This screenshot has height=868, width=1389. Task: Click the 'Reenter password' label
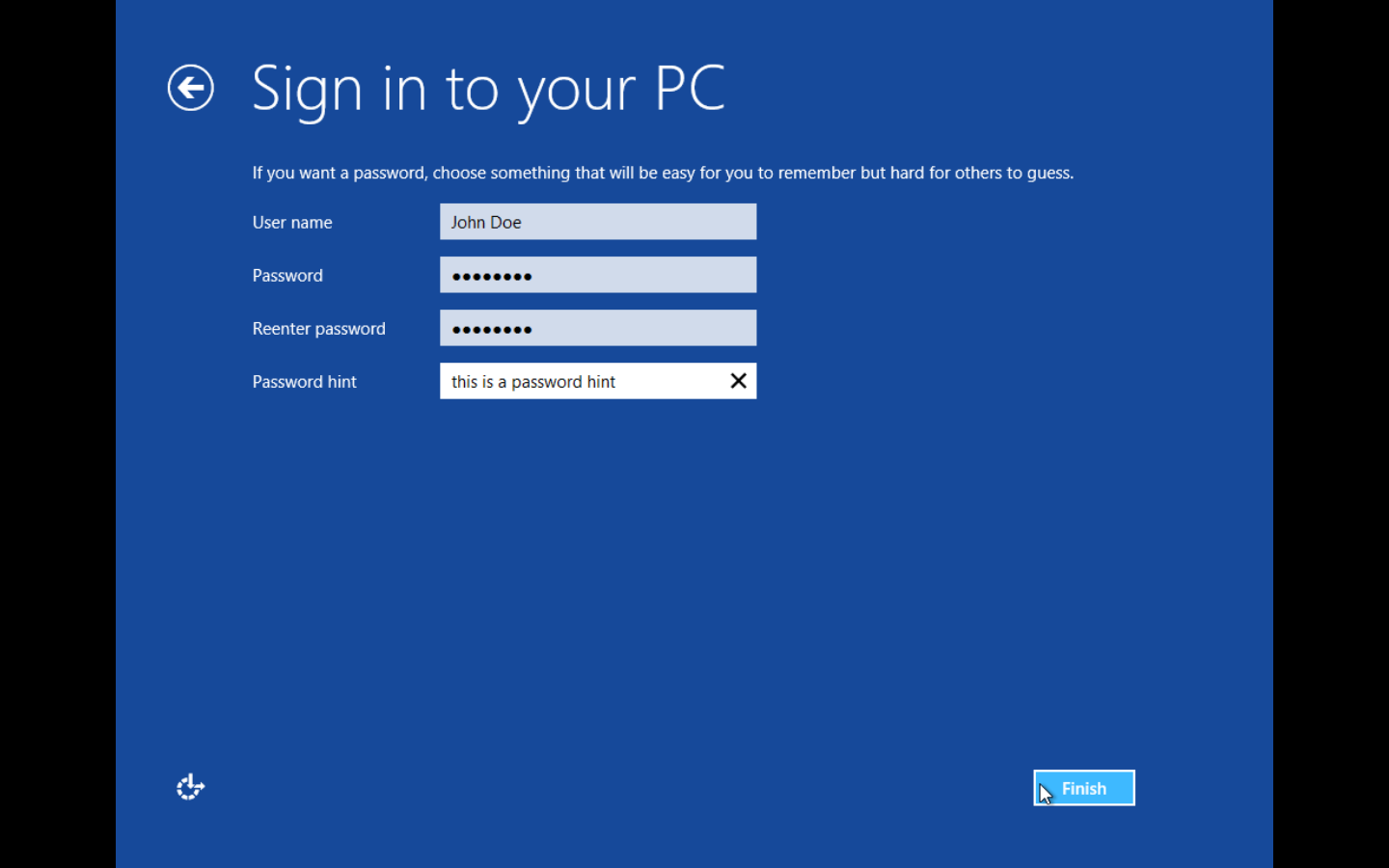click(318, 328)
